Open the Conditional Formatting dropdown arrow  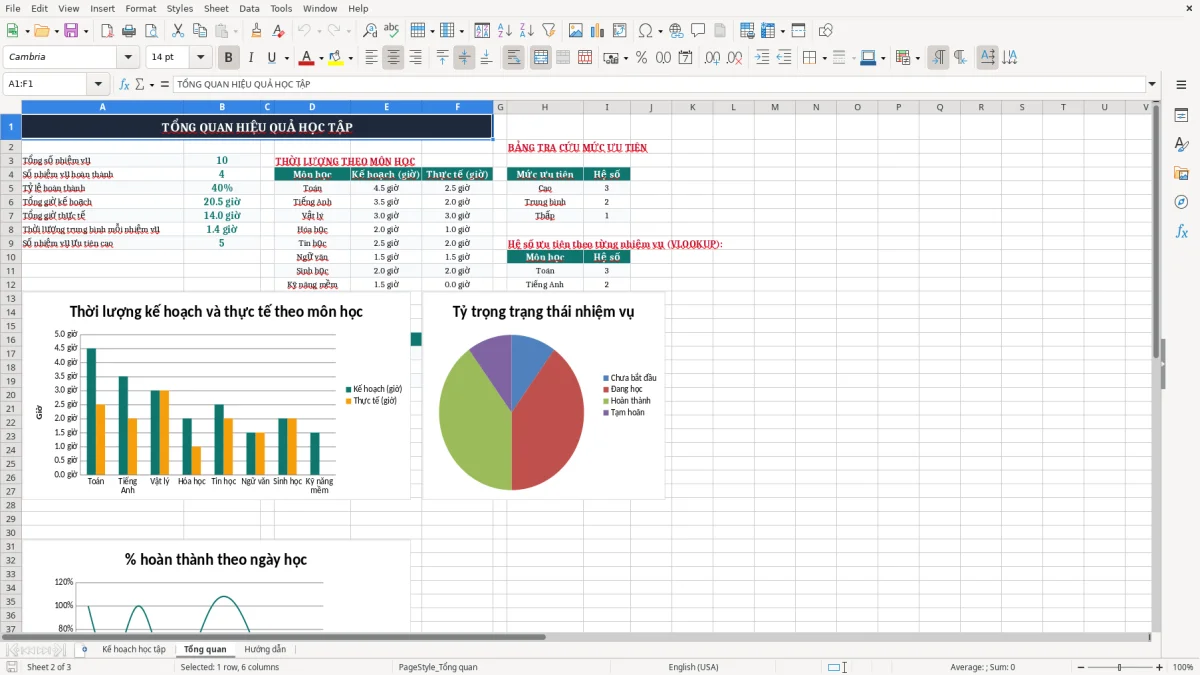click(x=917, y=58)
